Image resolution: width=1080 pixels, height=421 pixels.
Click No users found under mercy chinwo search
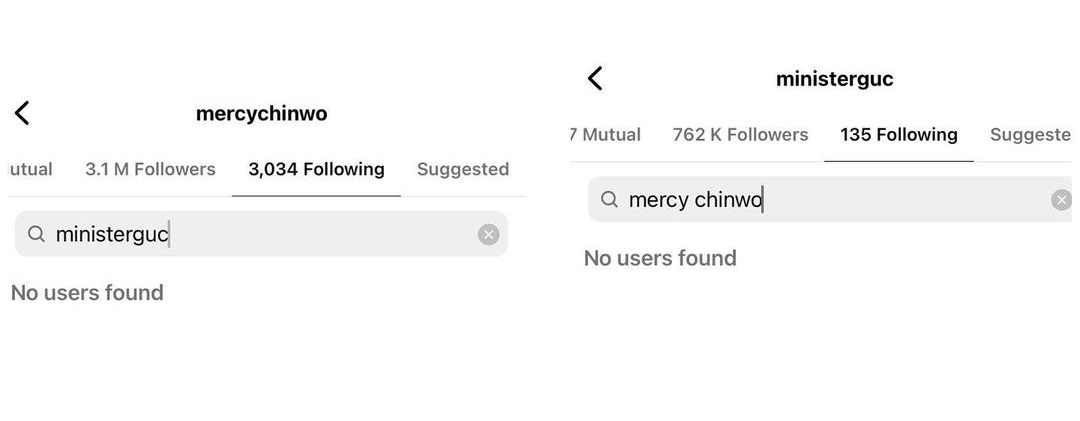click(x=661, y=258)
